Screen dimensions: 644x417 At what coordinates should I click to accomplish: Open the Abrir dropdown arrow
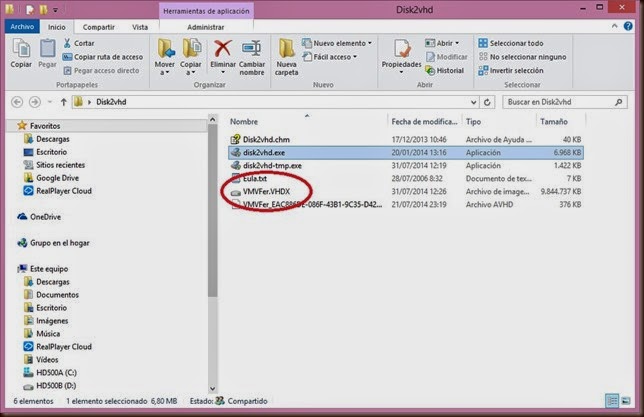[457, 43]
